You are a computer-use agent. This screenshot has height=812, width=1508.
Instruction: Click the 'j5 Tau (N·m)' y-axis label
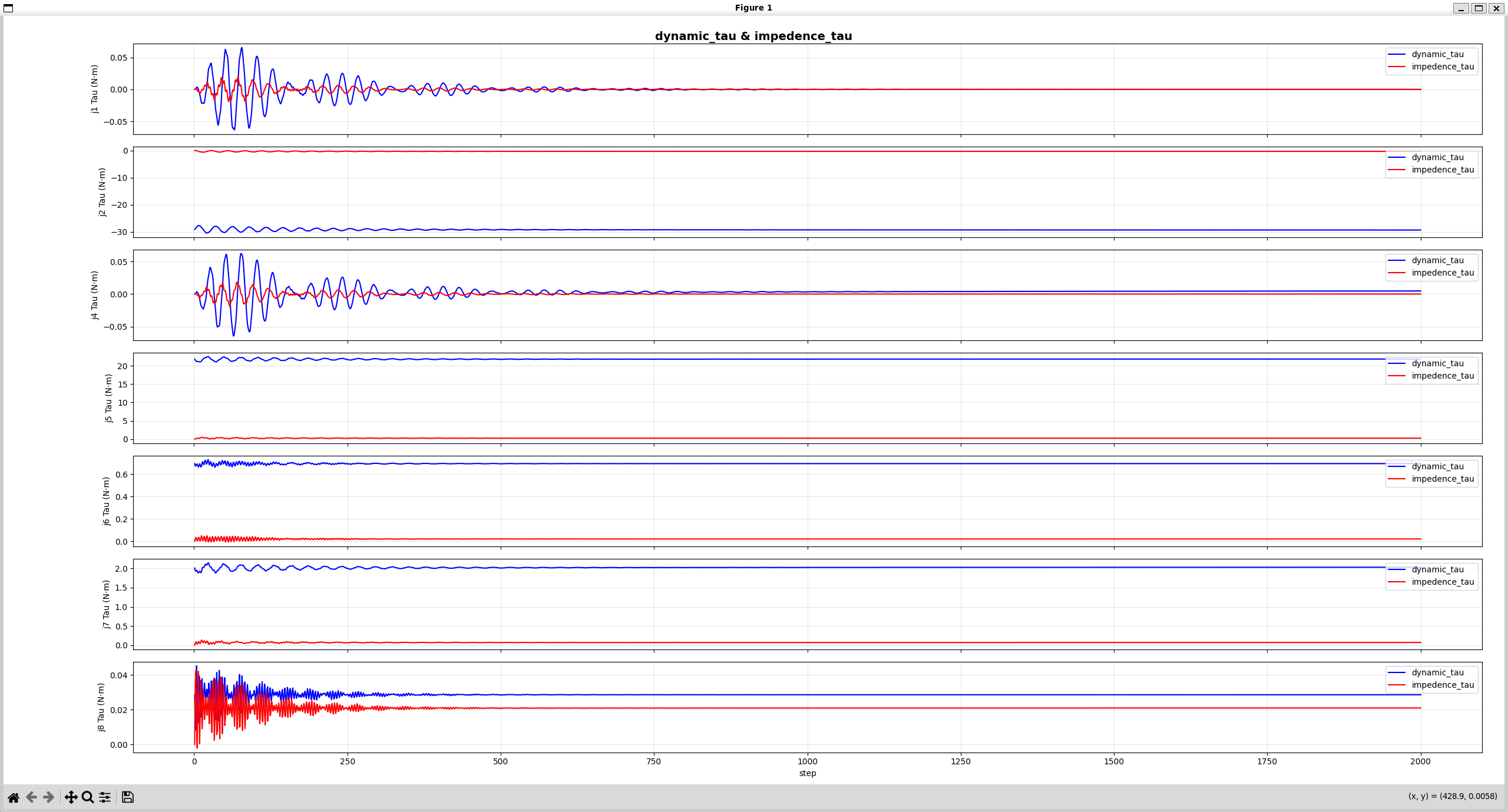click(108, 398)
